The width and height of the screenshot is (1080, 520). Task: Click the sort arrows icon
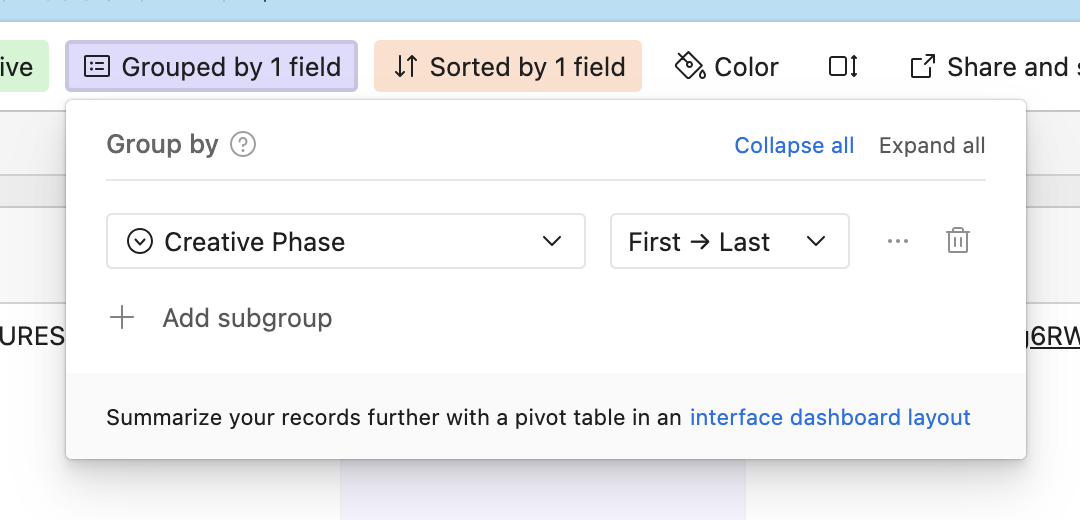coord(405,67)
